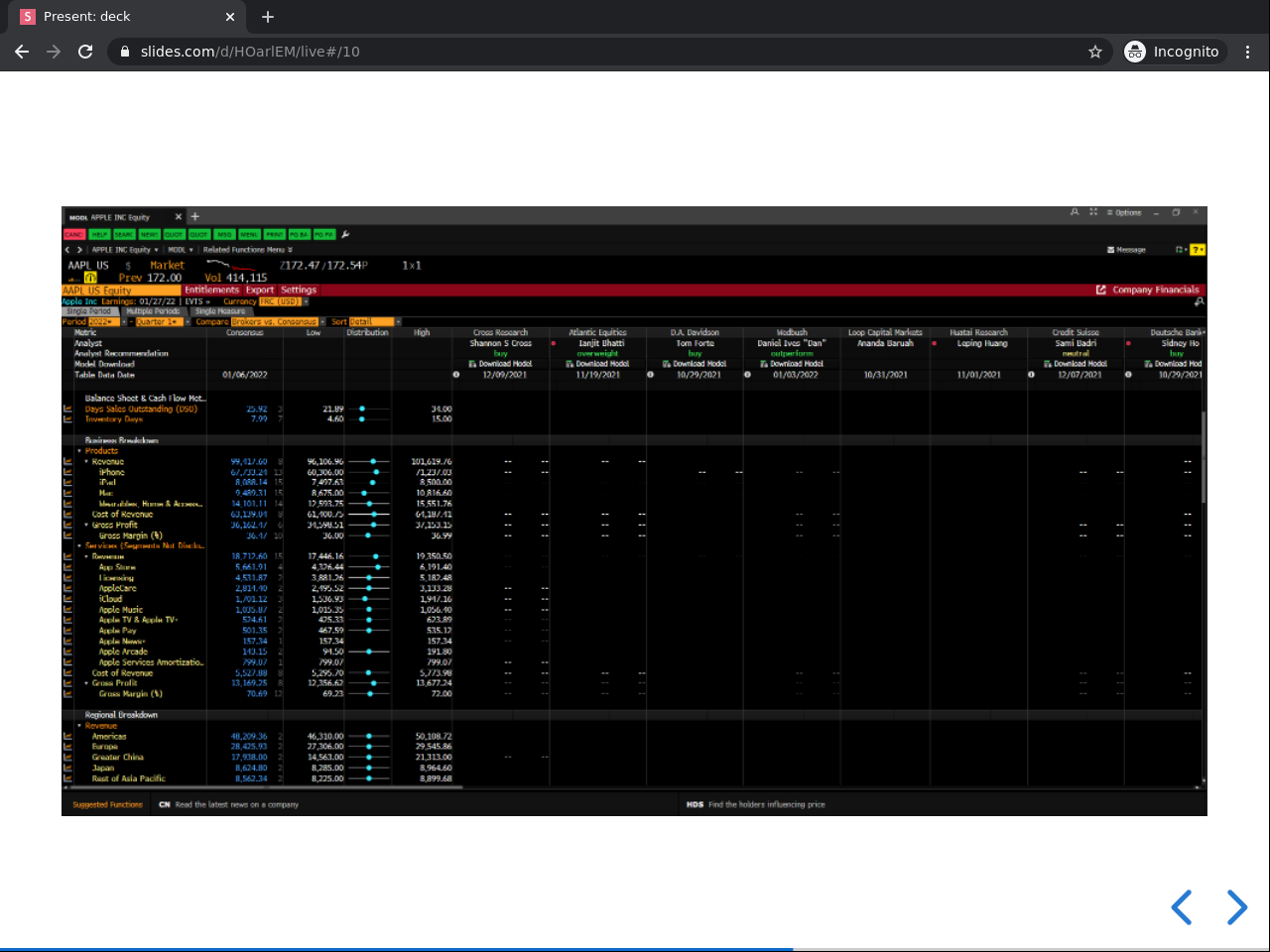The height and width of the screenshot is (952, 1270).
Task: Click the yellow help question mark icon
Action: (1198, 250)
